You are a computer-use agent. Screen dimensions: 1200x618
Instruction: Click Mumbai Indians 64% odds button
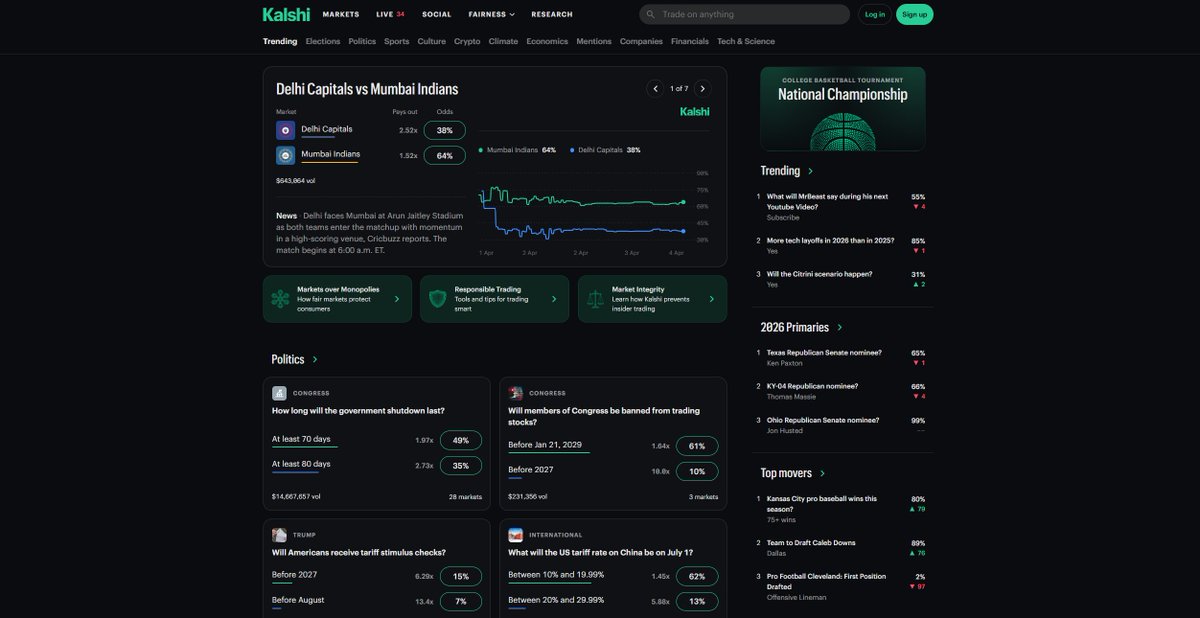pyautogui.click(x=445, y=155)
